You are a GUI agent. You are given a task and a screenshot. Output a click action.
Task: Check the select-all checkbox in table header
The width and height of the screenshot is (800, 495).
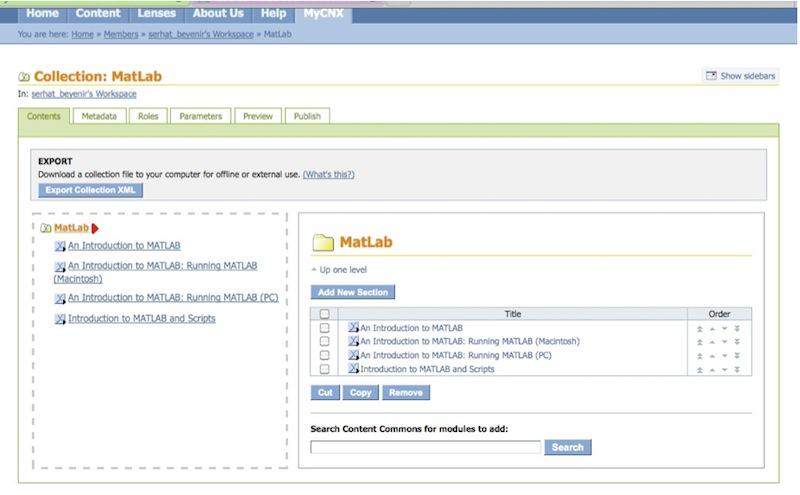324,314
